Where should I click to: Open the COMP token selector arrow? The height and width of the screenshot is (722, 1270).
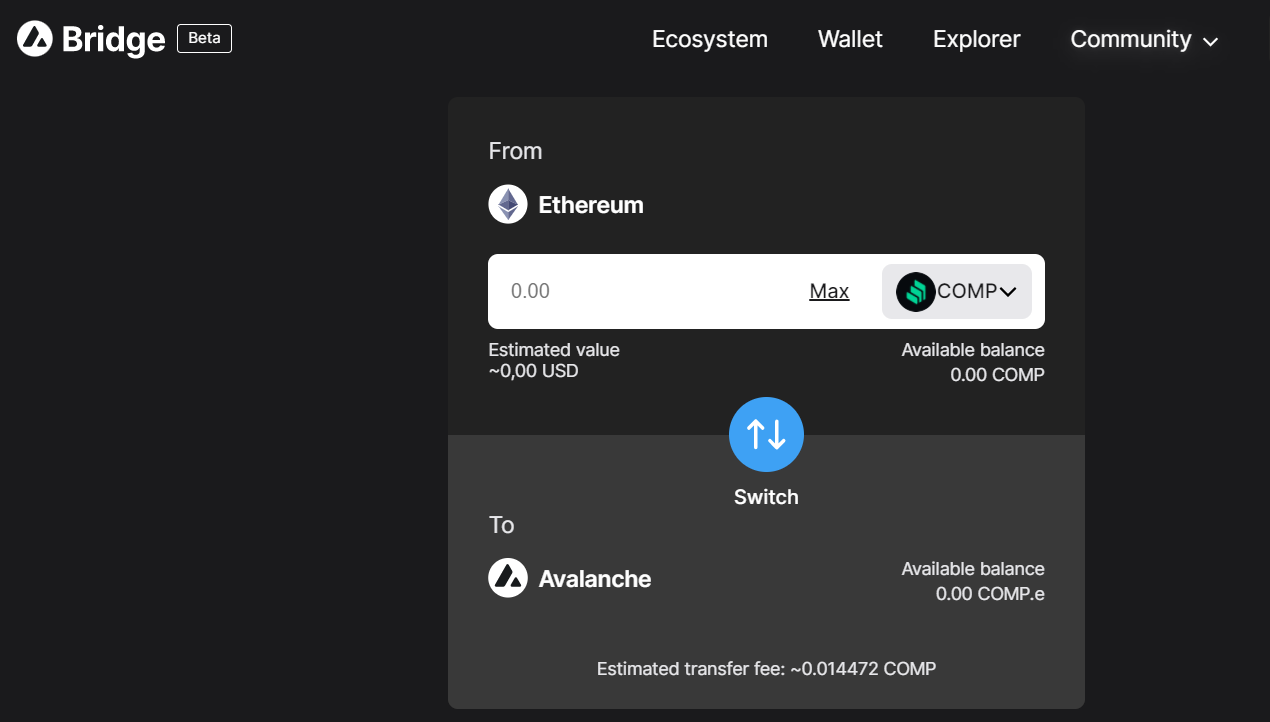coord(1008,292)
